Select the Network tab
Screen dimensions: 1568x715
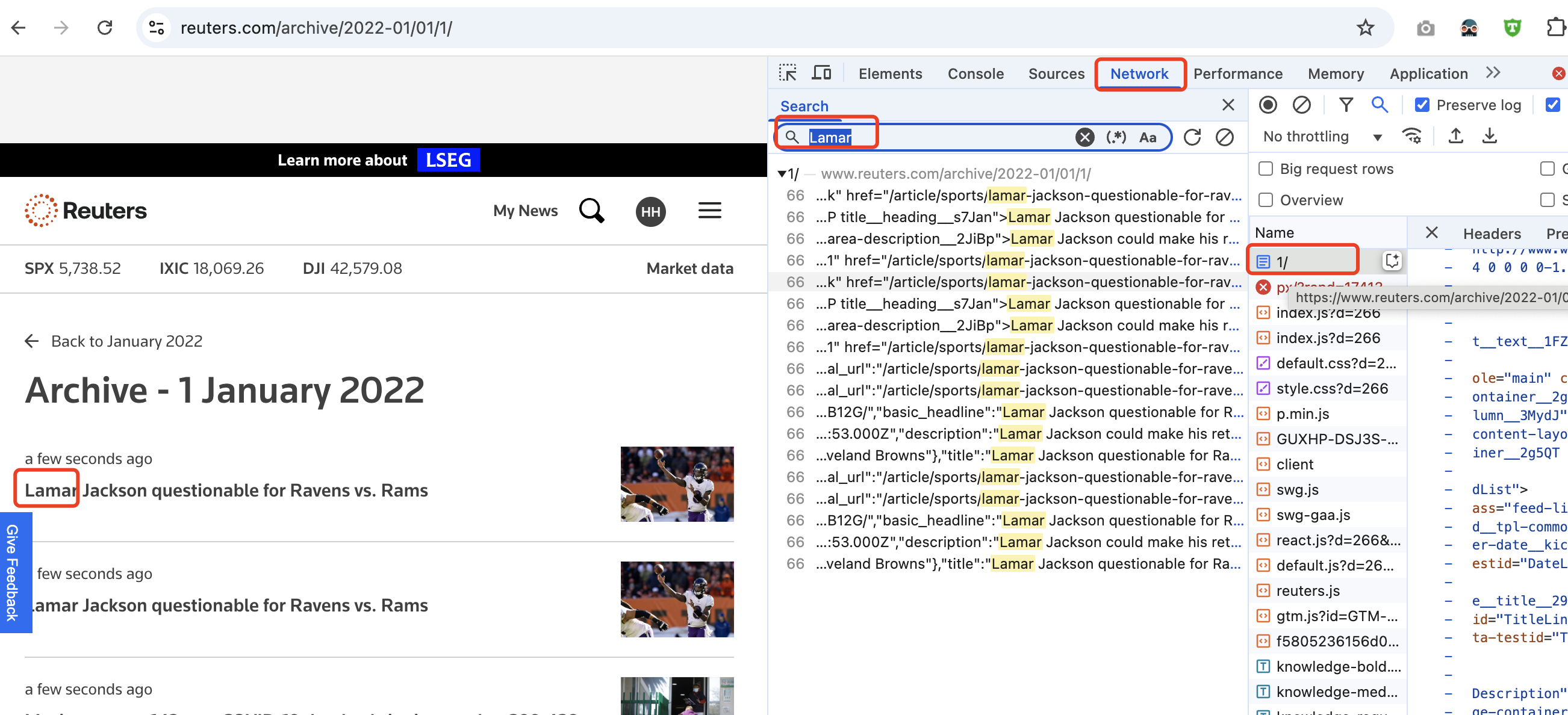(1139, 73)
